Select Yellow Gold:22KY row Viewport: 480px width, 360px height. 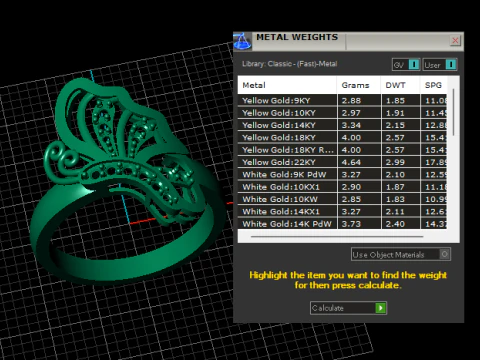pyautogui.click(x=342, y=162)
